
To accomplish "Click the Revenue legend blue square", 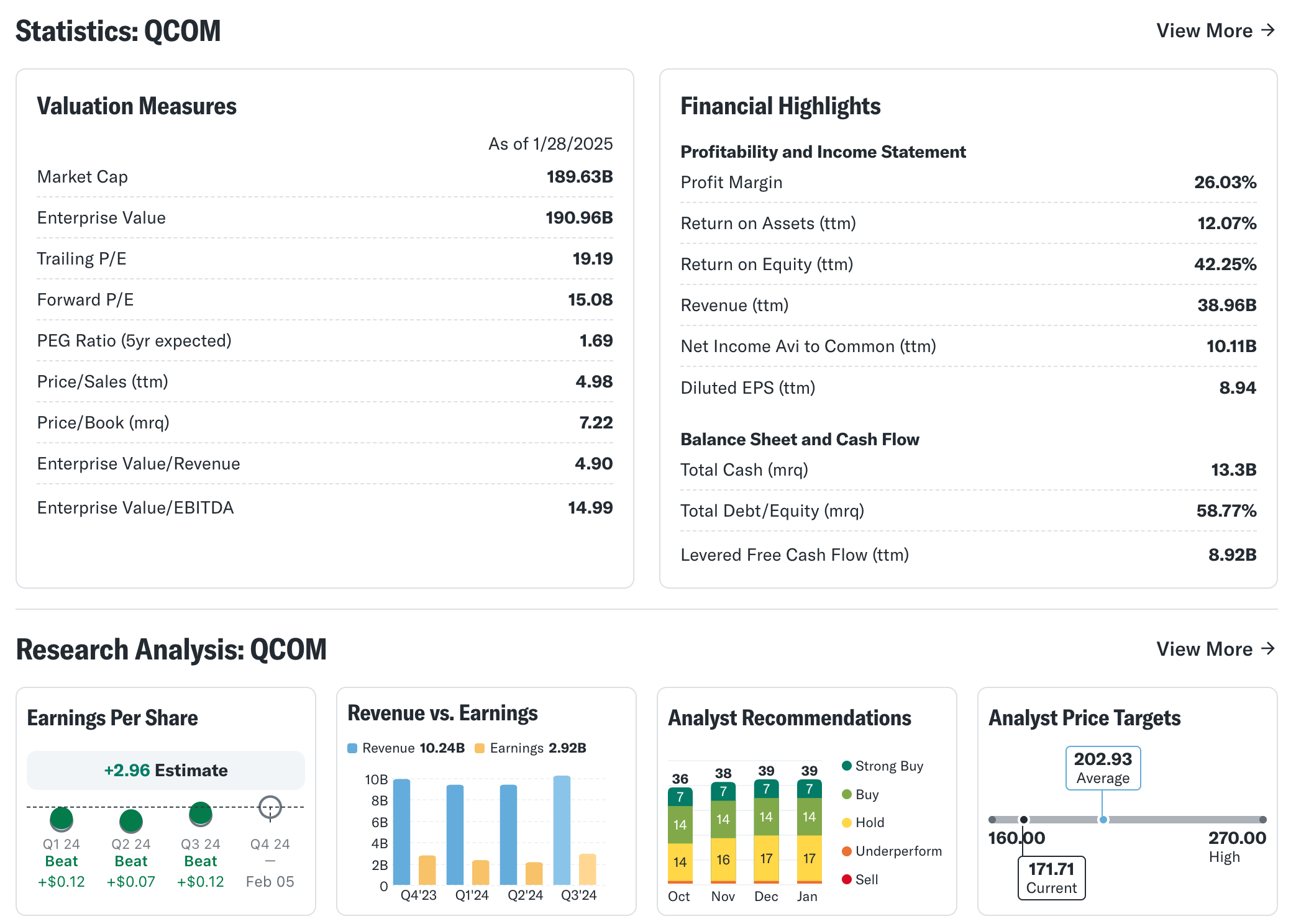I will pos(352,748).
